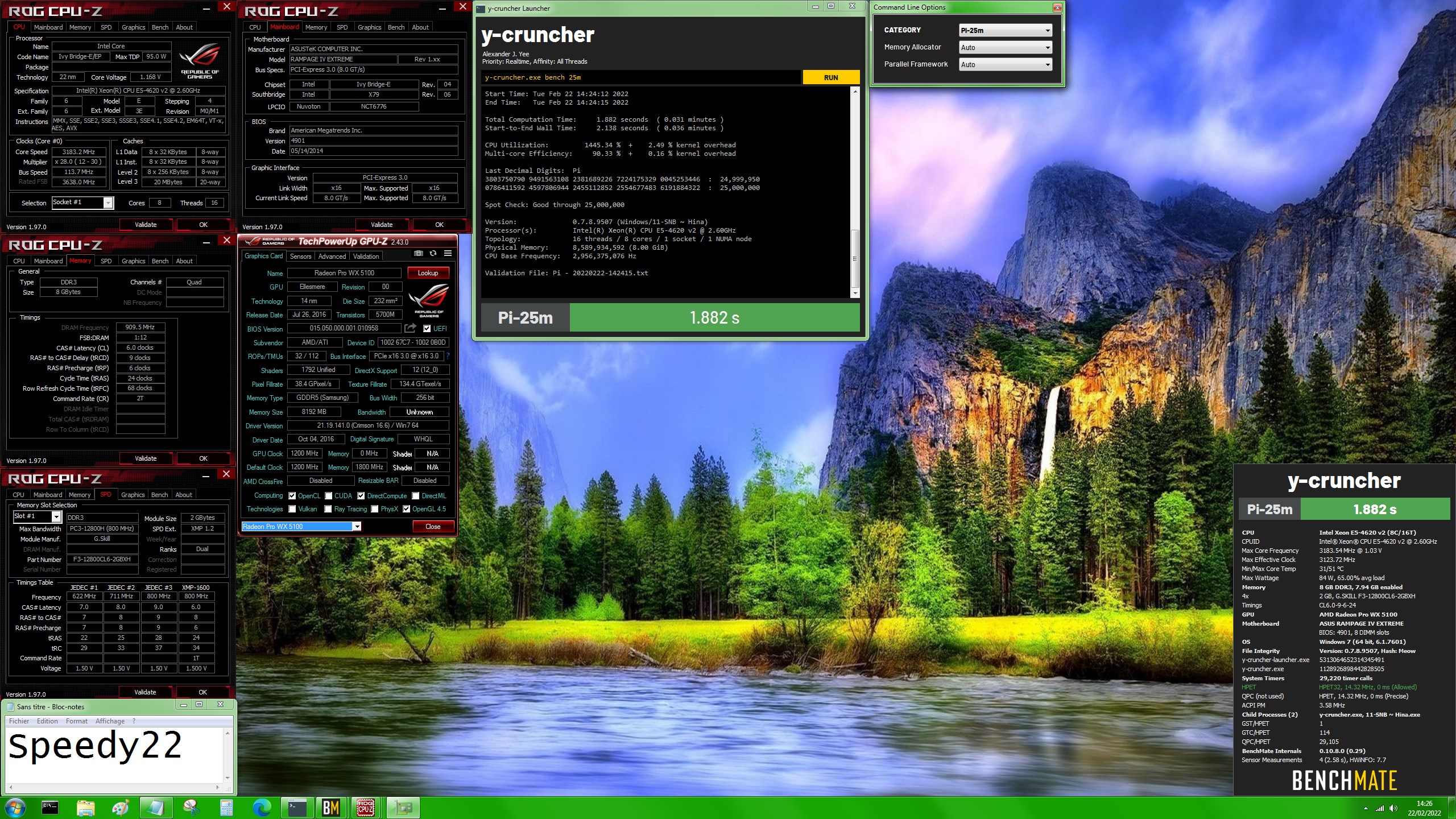Click the GPU-Z graphics card taskbar icon
Screen dimensions: 1456x819
pyautogui.click(x=403, y=808)
